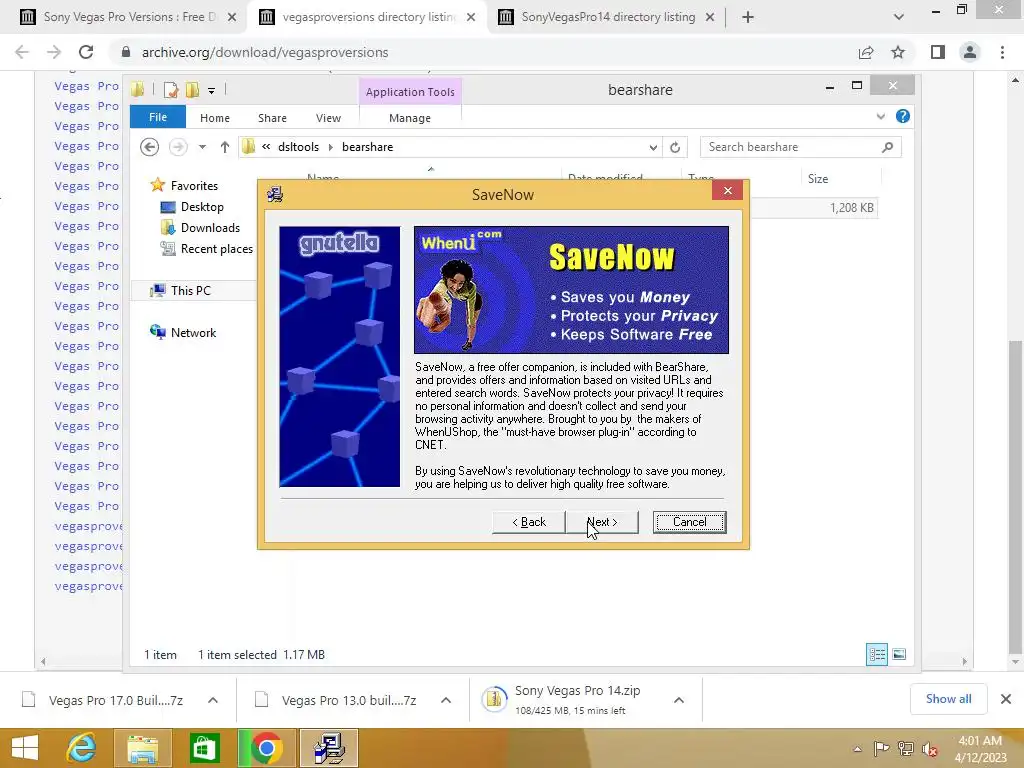Switch to SonyVegasPro14 directory listing tab

coord(608,17)
